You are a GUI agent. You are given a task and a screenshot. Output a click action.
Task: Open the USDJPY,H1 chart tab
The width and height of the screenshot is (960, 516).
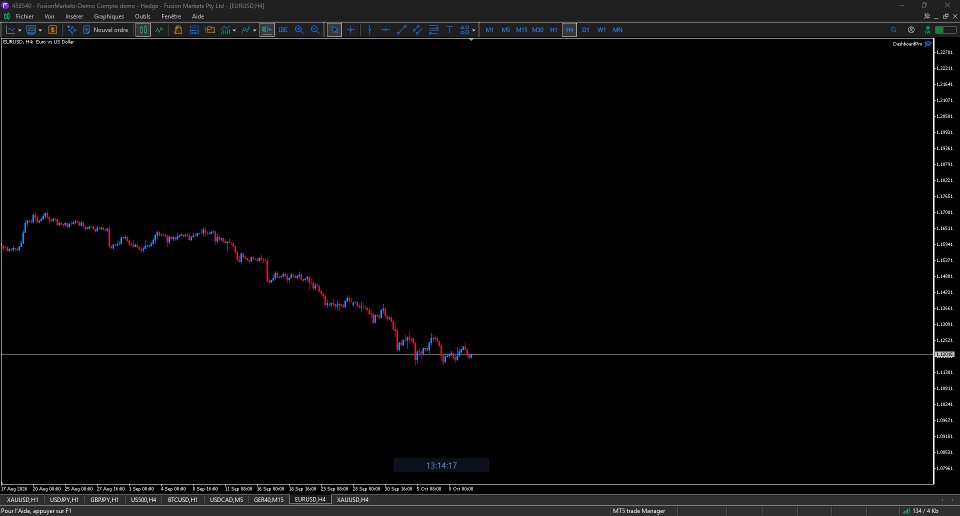[64, 499]
